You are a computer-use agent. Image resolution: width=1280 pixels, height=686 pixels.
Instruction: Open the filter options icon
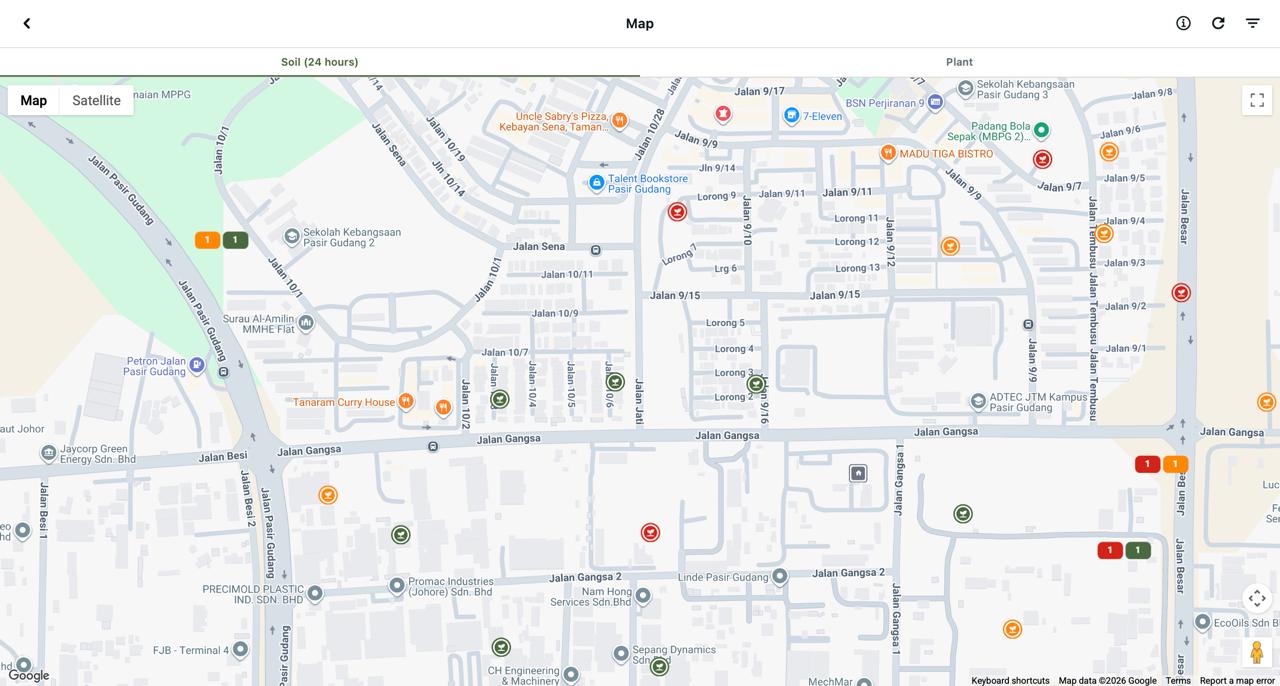[1252, 23]
